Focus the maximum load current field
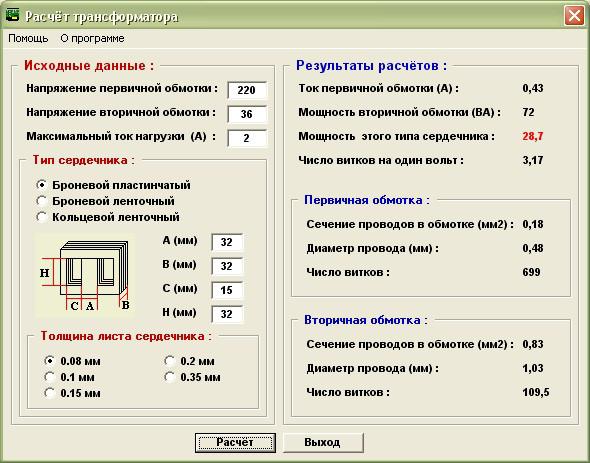 click(247, 138)
